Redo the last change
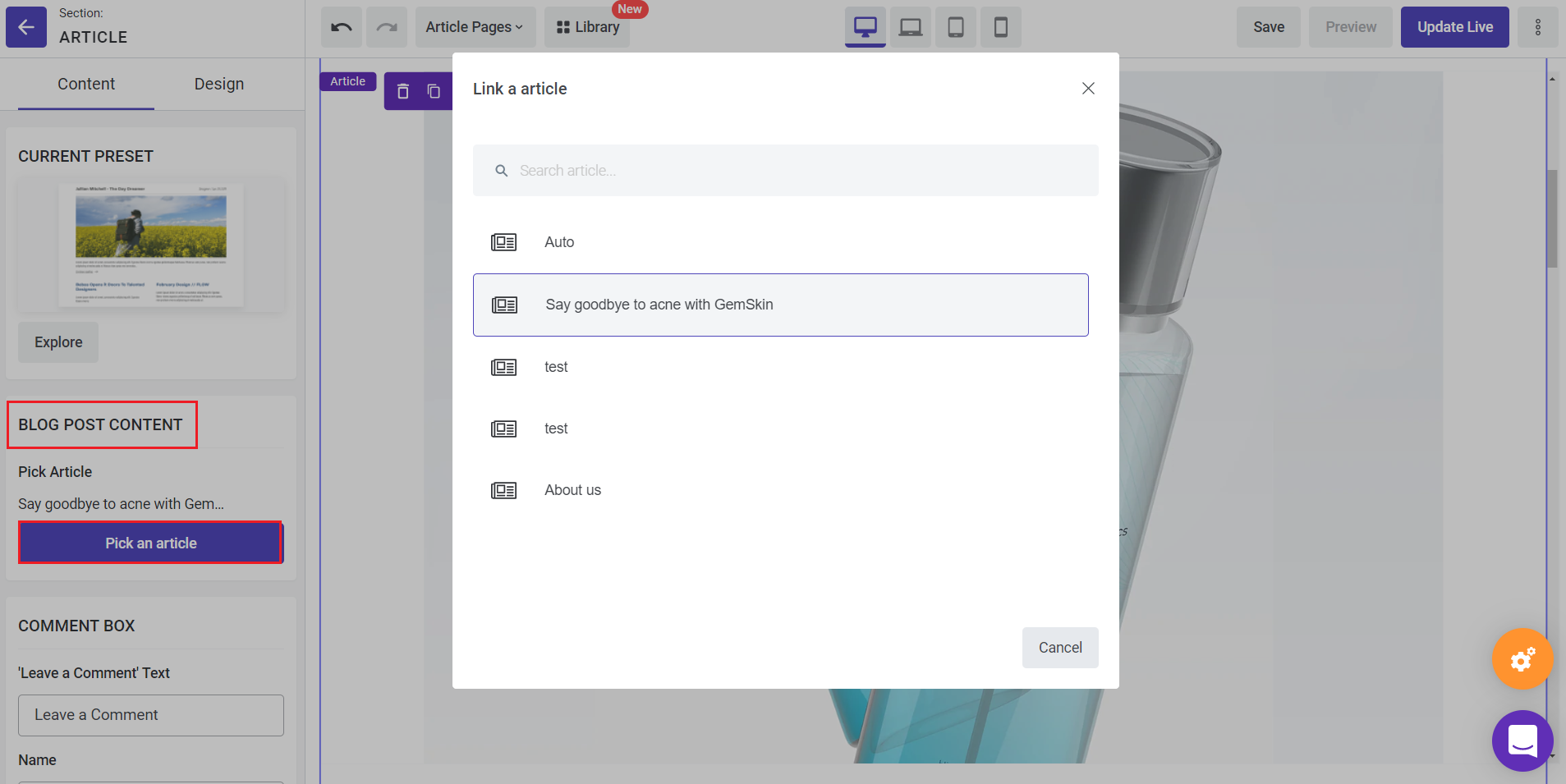 tap(387, 27)
